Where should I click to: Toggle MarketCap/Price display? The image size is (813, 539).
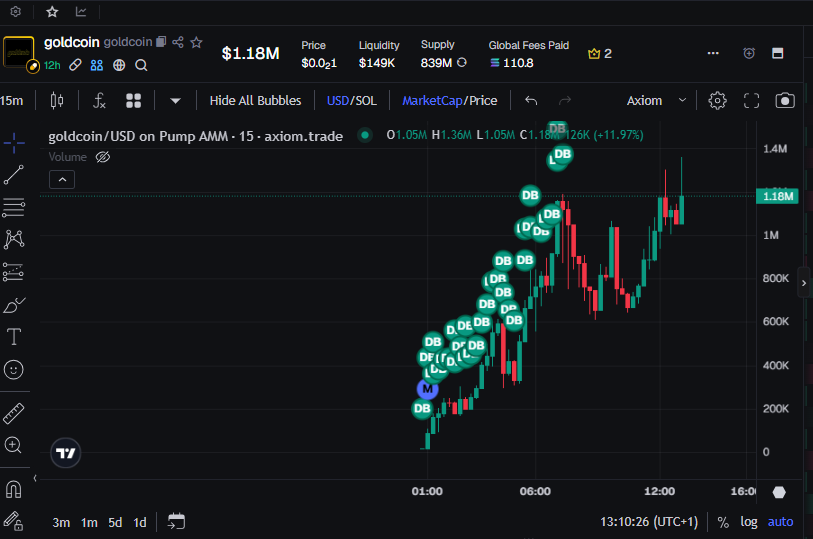click(x=450, y=101)
